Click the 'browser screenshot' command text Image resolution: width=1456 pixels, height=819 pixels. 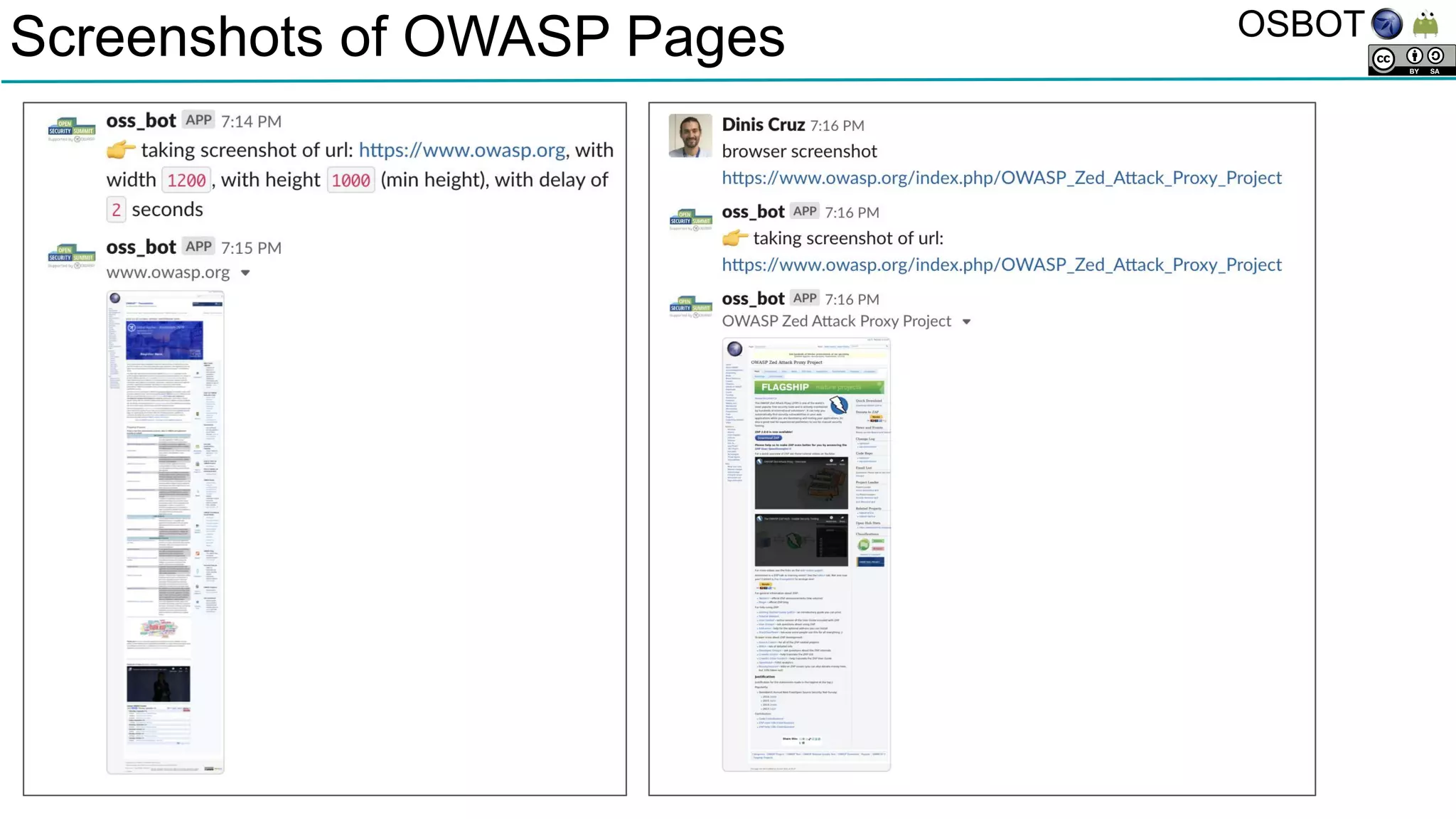click(x=799, y=151)
